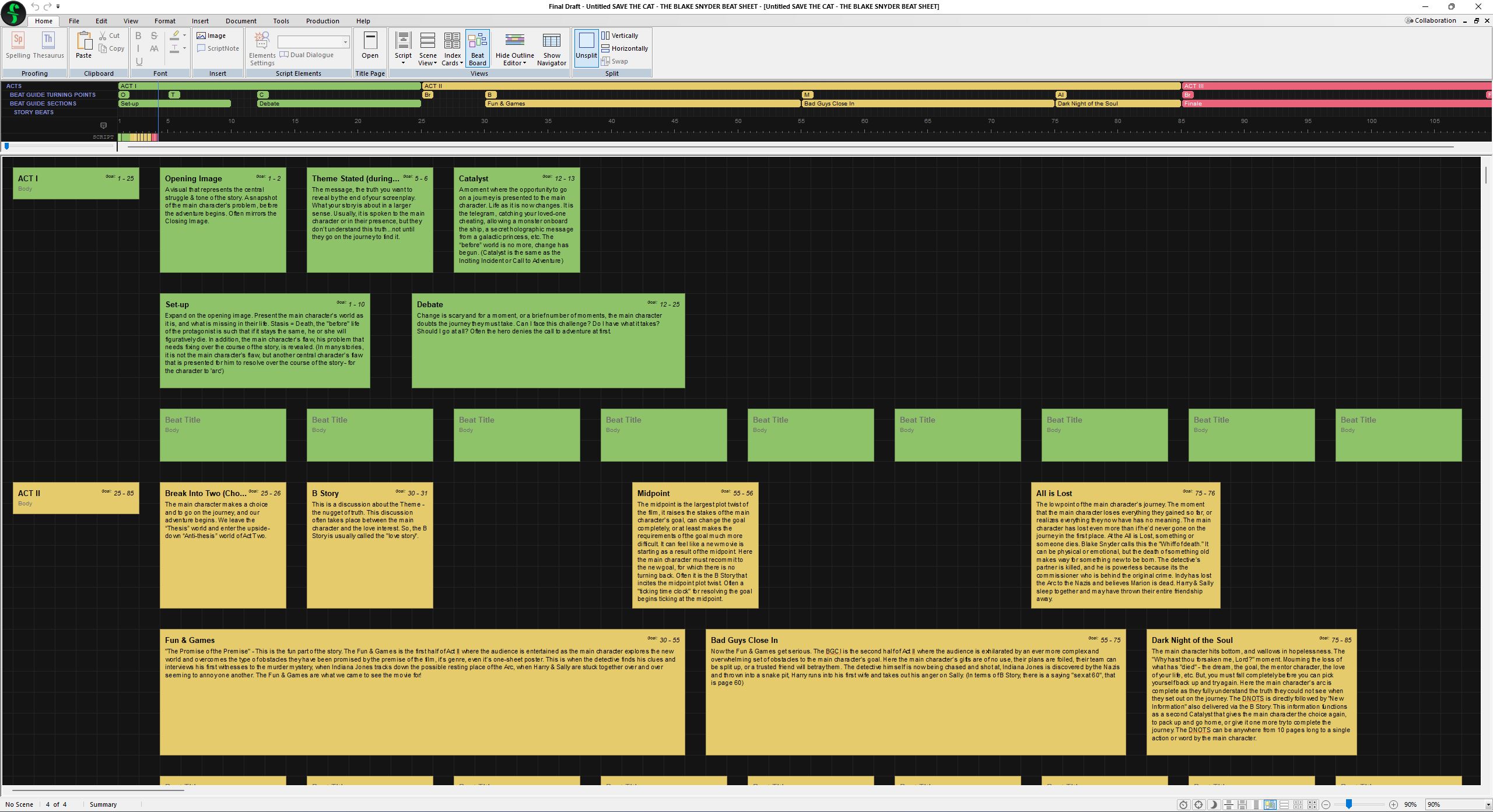Insert a ScriptNote
The image size is (1493, 812).
point(217,48)
